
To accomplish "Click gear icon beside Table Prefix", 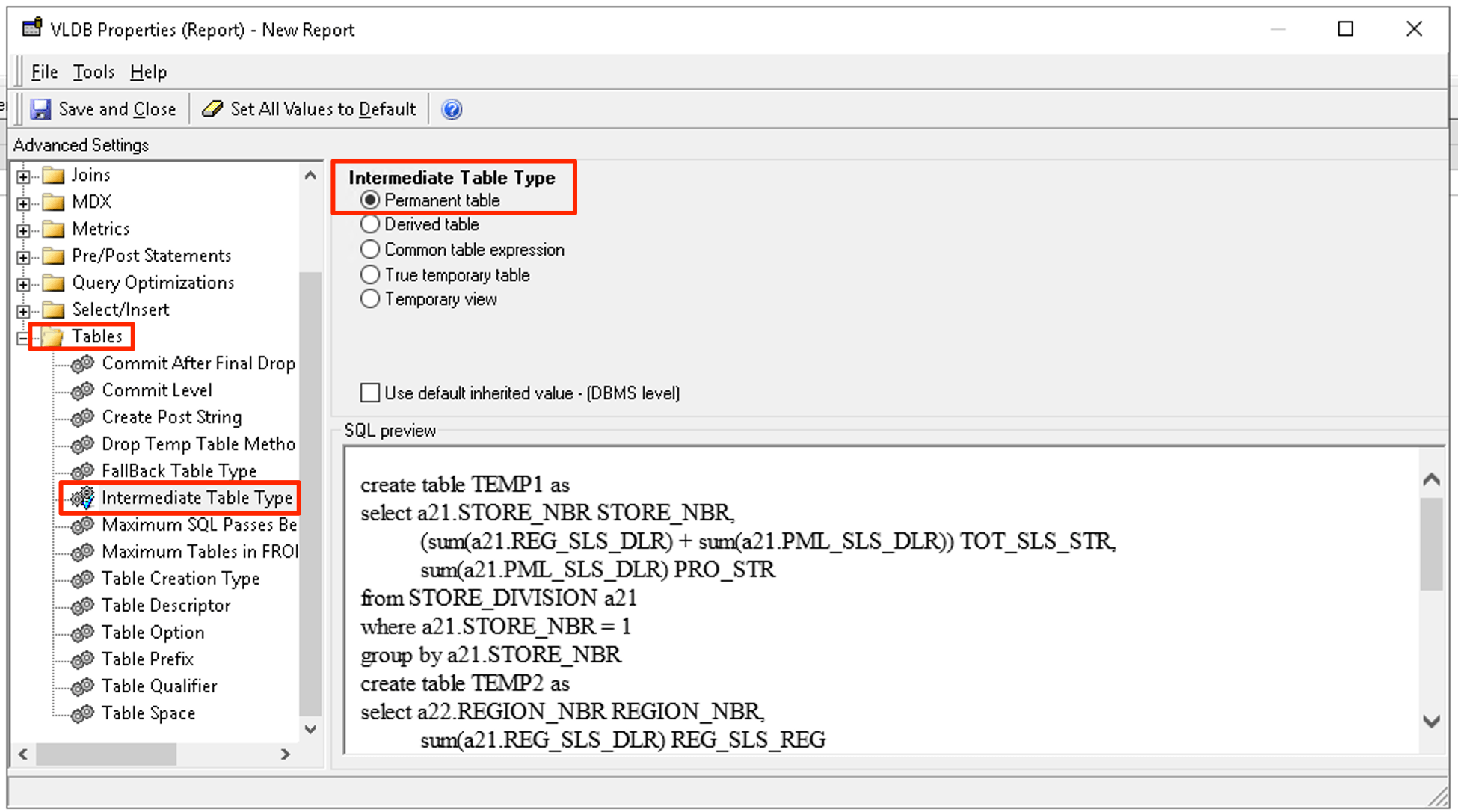I will pos(82,659).
